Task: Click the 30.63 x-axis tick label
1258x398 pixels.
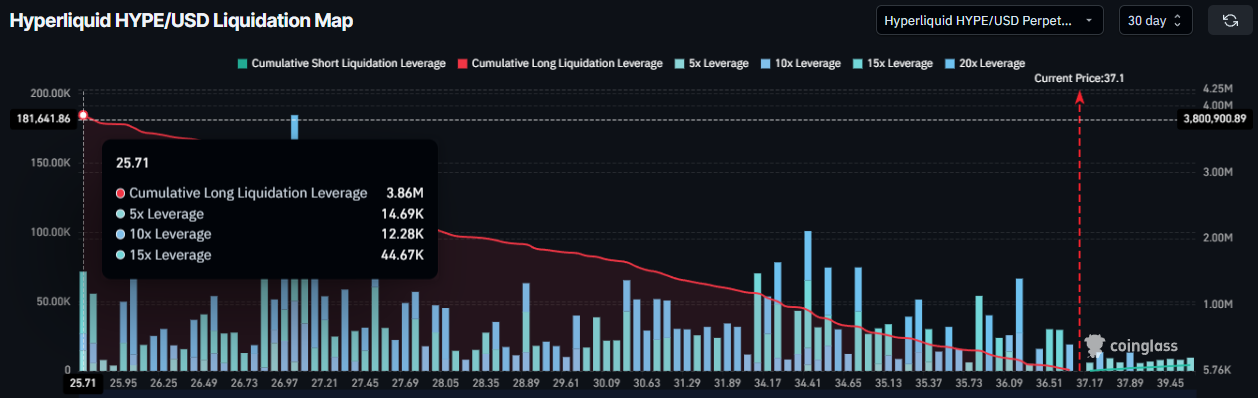Action: pos(646,382)
